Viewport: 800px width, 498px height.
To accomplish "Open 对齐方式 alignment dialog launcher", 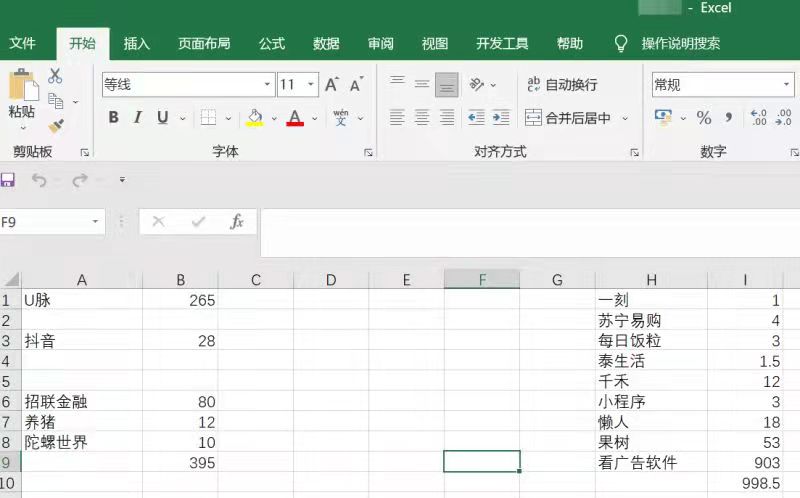I will (635, 153).
